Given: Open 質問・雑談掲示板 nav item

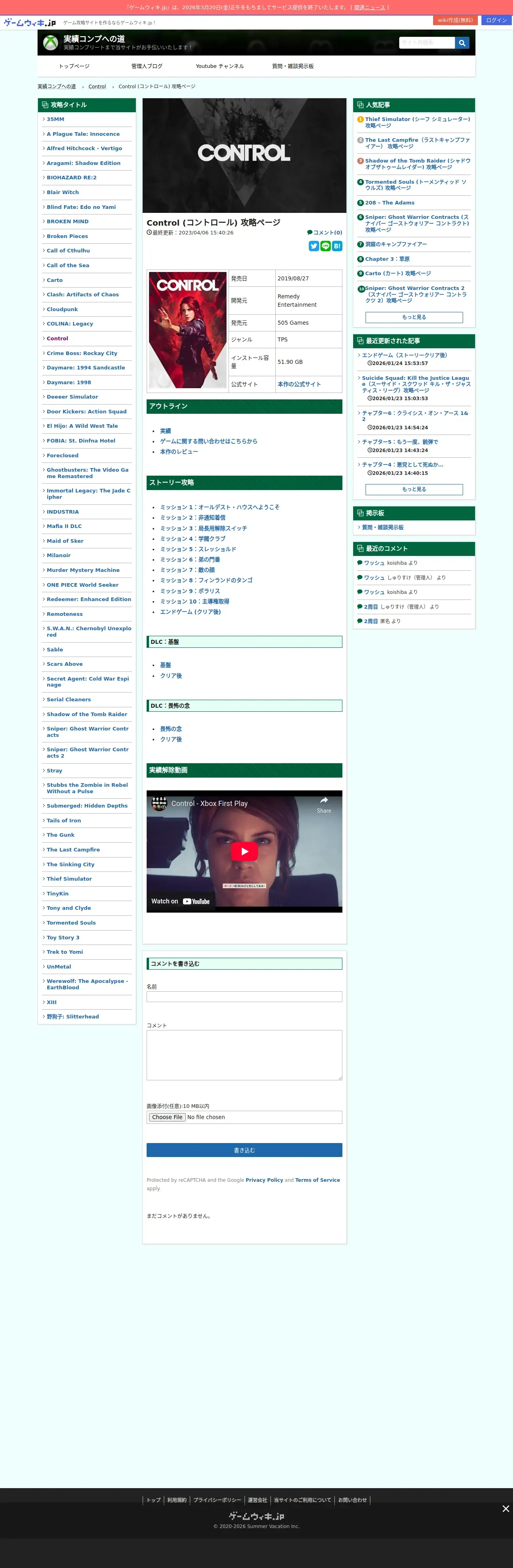Looking at the screenshot, I should 293,66.
